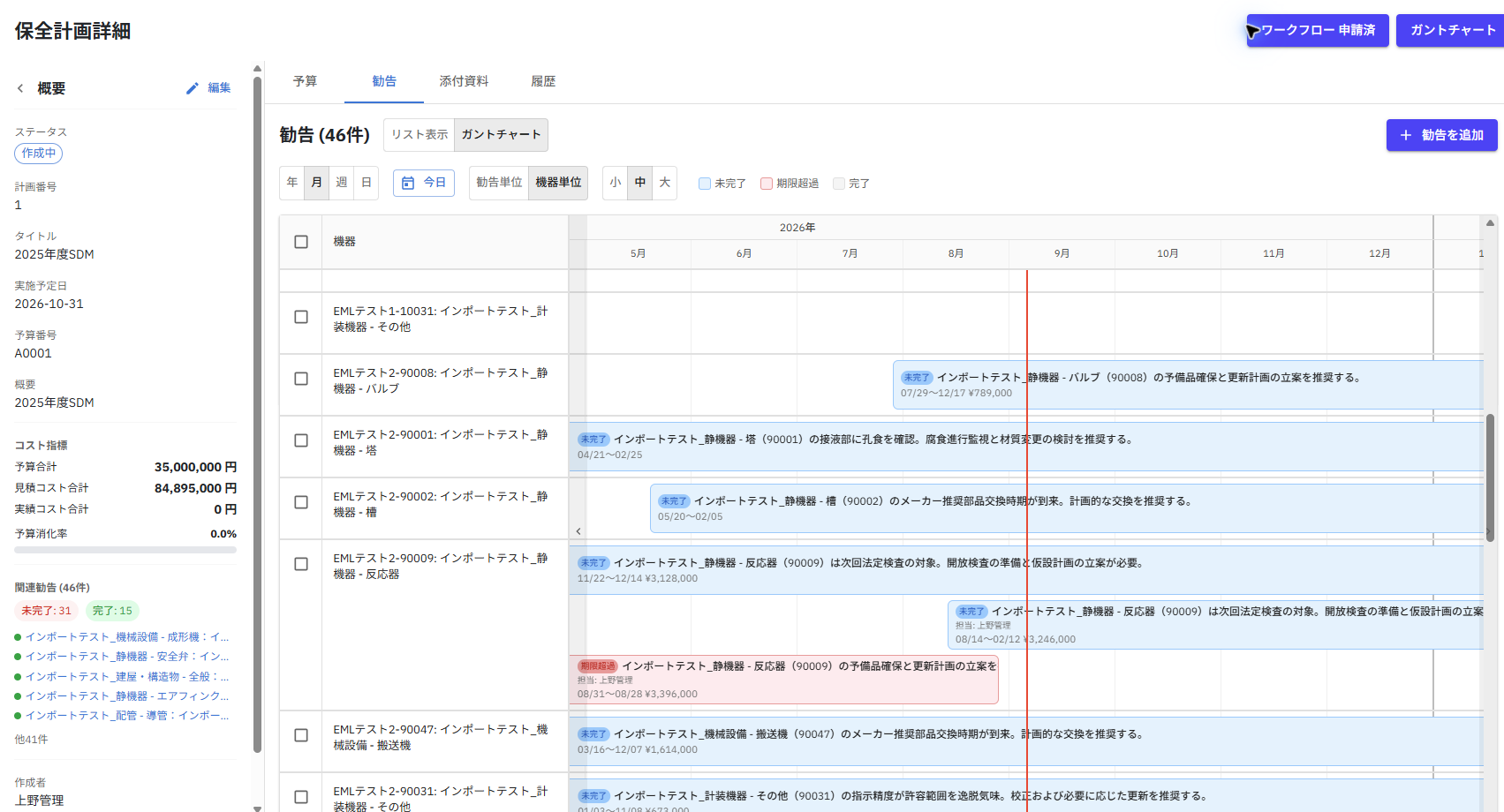Check the EMLテスト2-90047 搬送機 row checkbox
The width and height of the screenshot is (1504, 812).
(x=301, y=735)
